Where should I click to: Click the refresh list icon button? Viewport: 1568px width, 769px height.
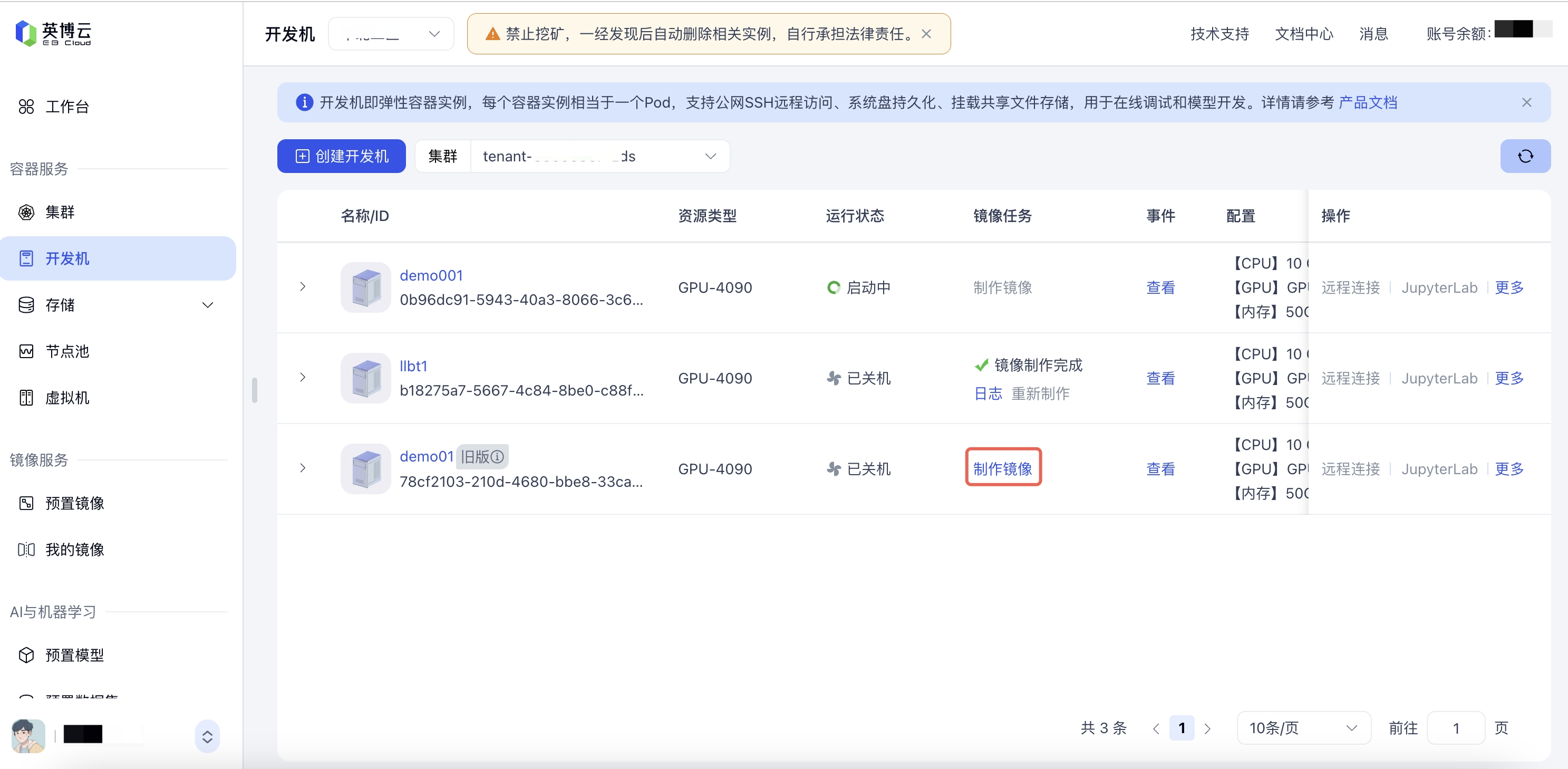coord(1525,157)
